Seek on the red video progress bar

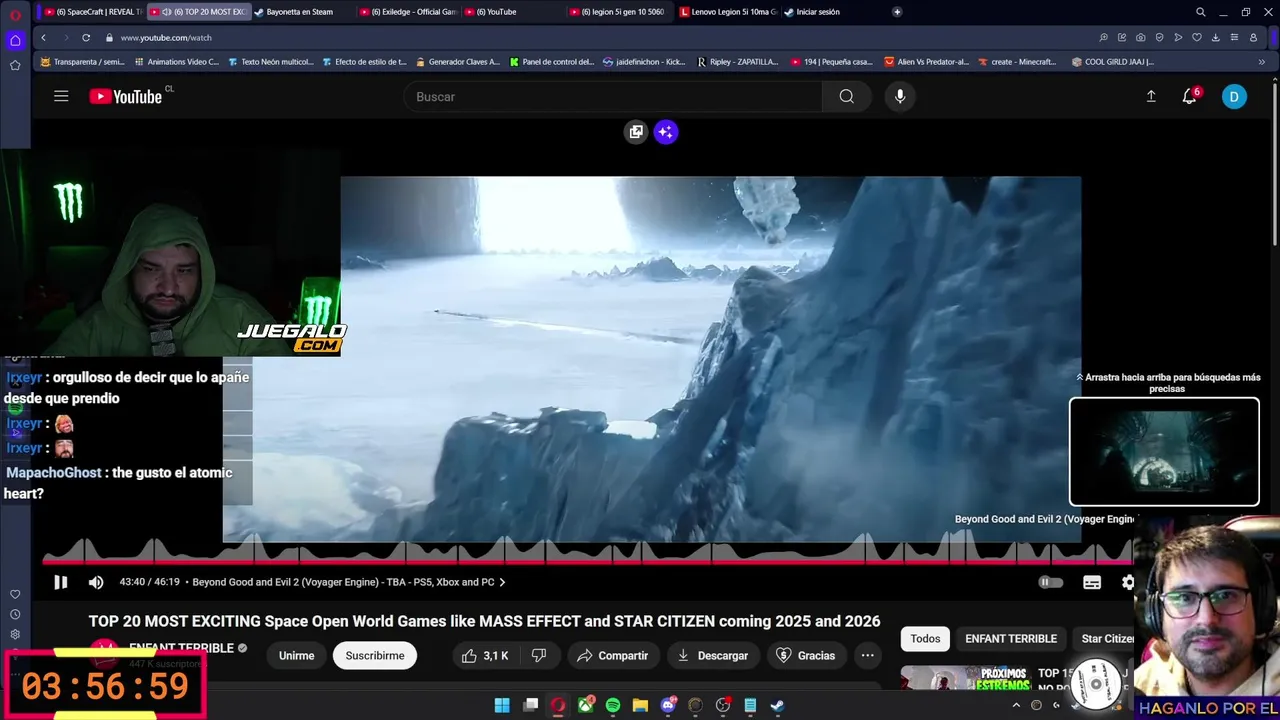tap(588, 562)
